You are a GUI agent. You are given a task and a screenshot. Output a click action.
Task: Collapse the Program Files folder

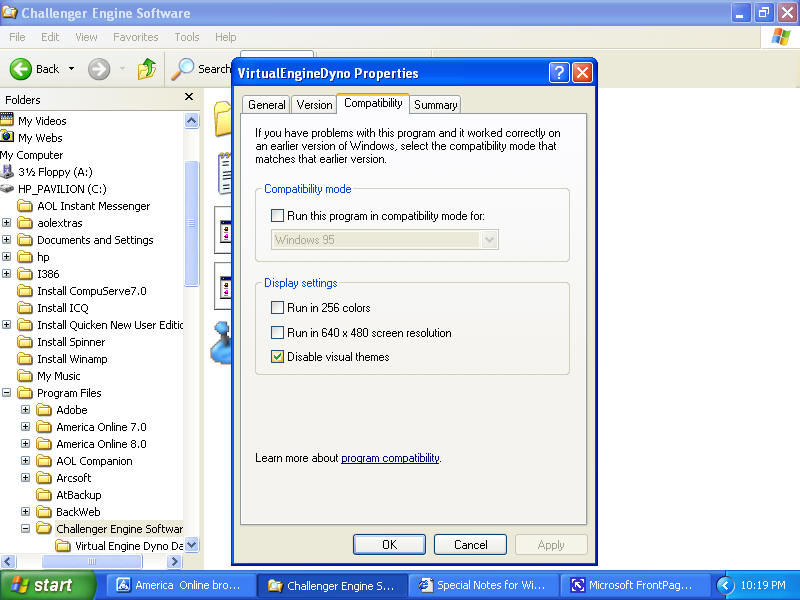7,392
